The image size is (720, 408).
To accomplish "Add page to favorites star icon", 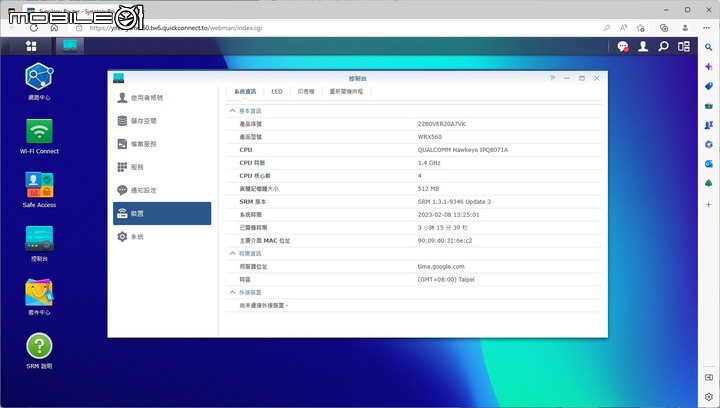I will [641, 28].
